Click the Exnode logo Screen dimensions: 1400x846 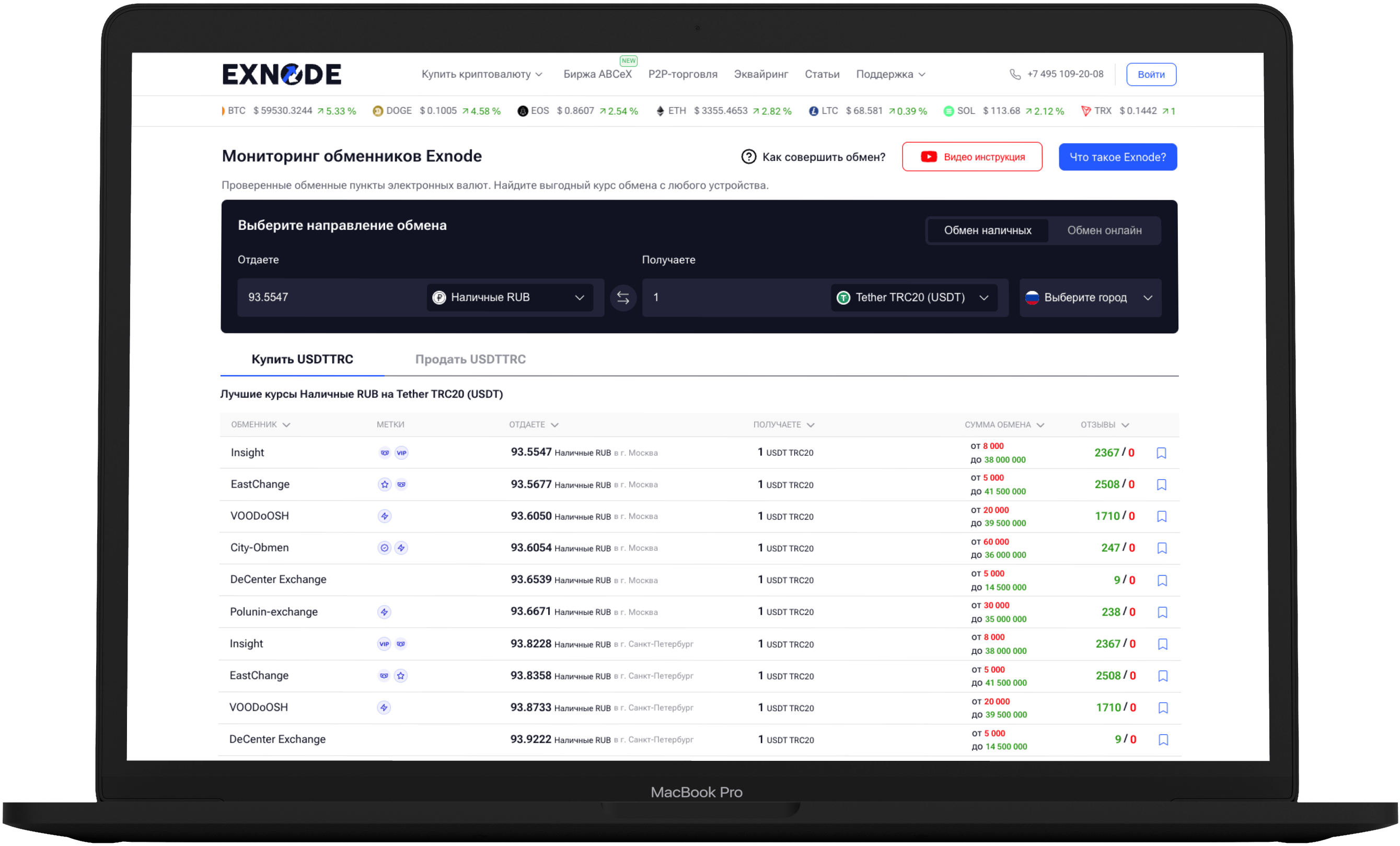(282, 74)
